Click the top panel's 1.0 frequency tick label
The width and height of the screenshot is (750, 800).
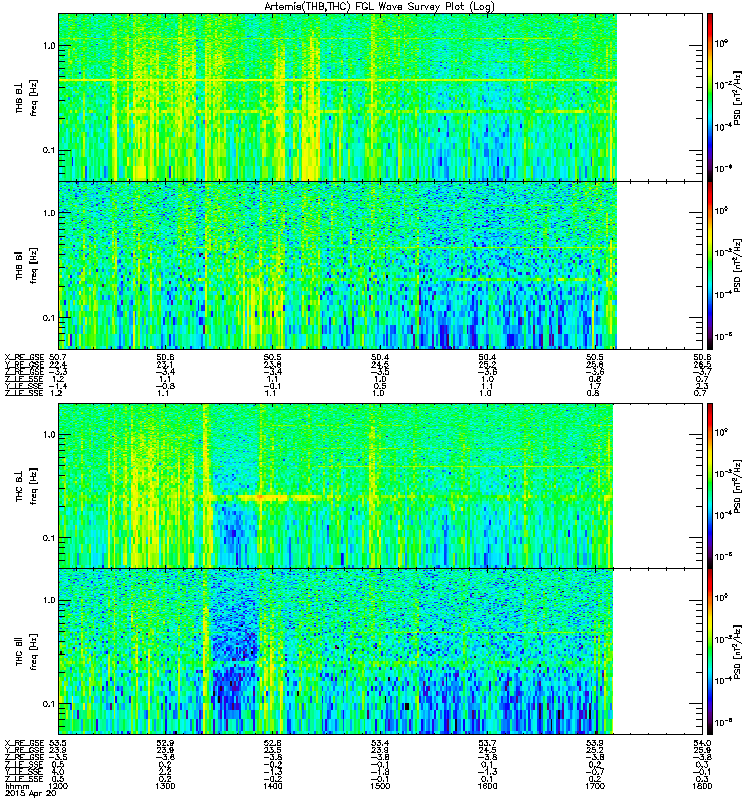(x=49, y=45)
